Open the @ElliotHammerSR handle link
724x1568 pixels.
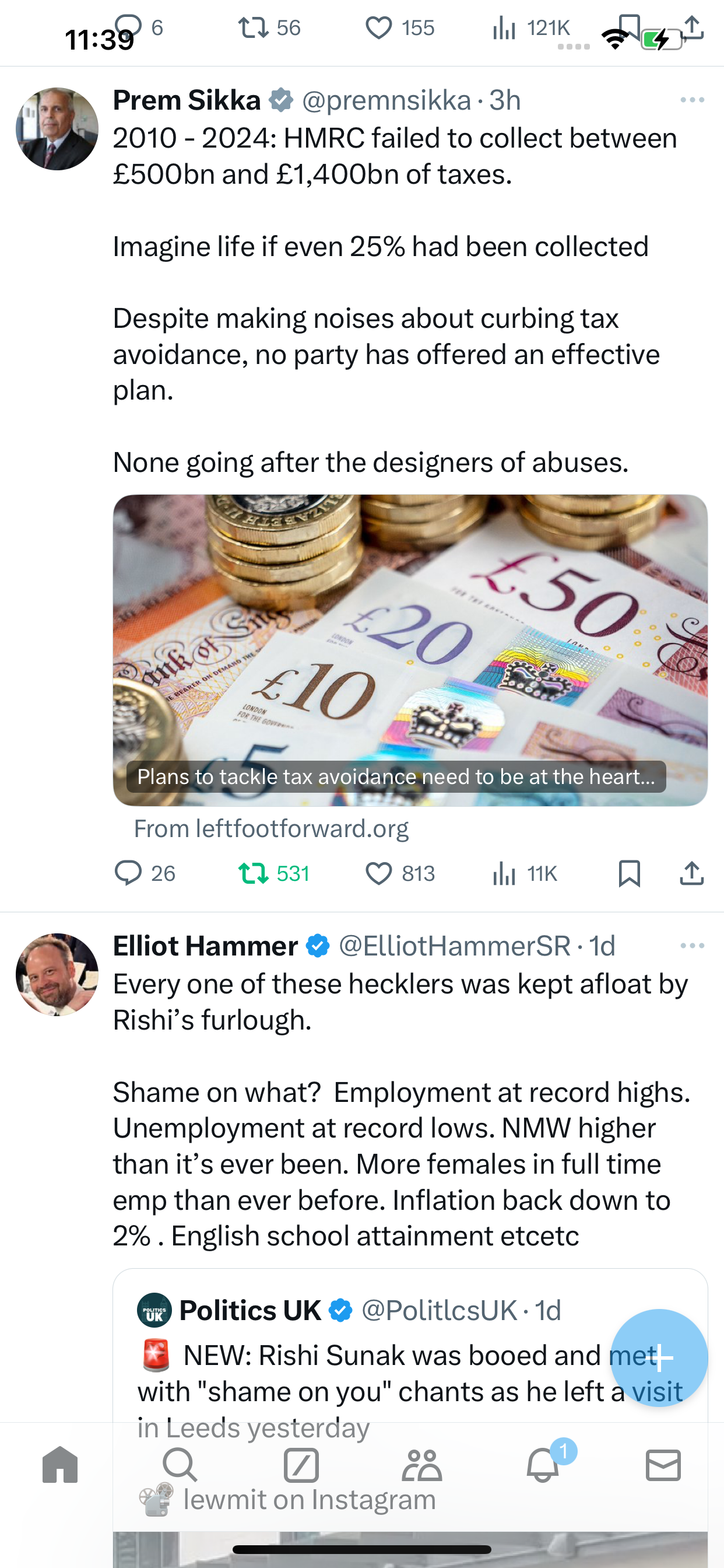[455, 946]
